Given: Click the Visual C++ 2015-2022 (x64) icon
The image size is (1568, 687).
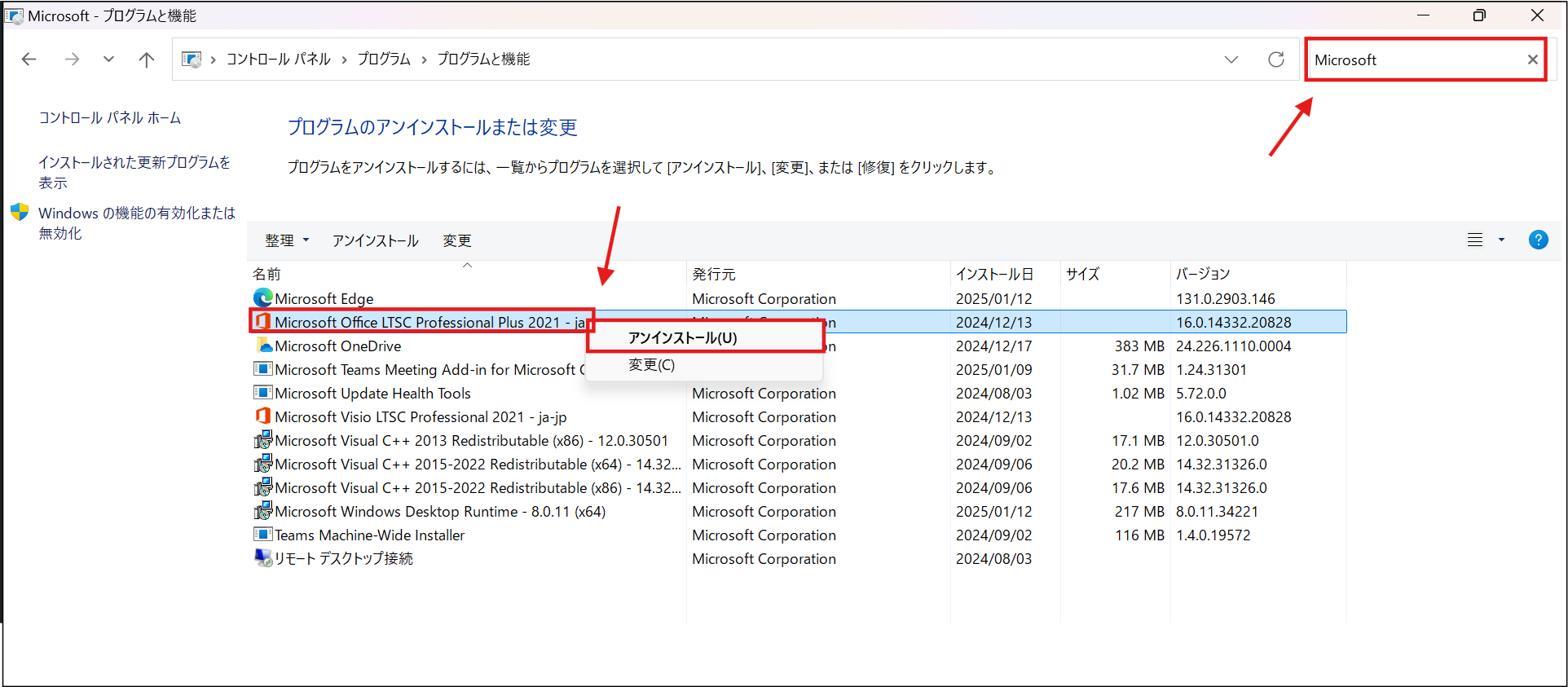Looking at the screenshot, I should pos(263,464).
